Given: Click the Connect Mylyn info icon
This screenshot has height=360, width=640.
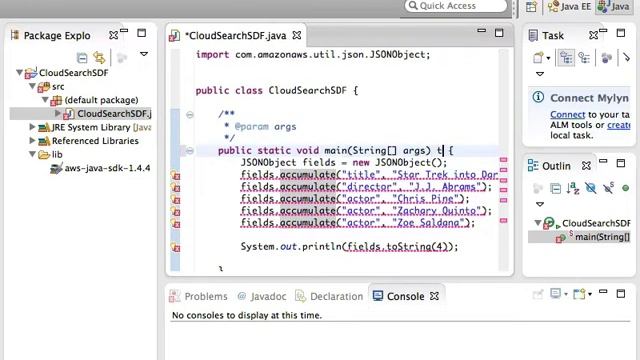Looking at the screenshot, I should click(x=538, y=97).
